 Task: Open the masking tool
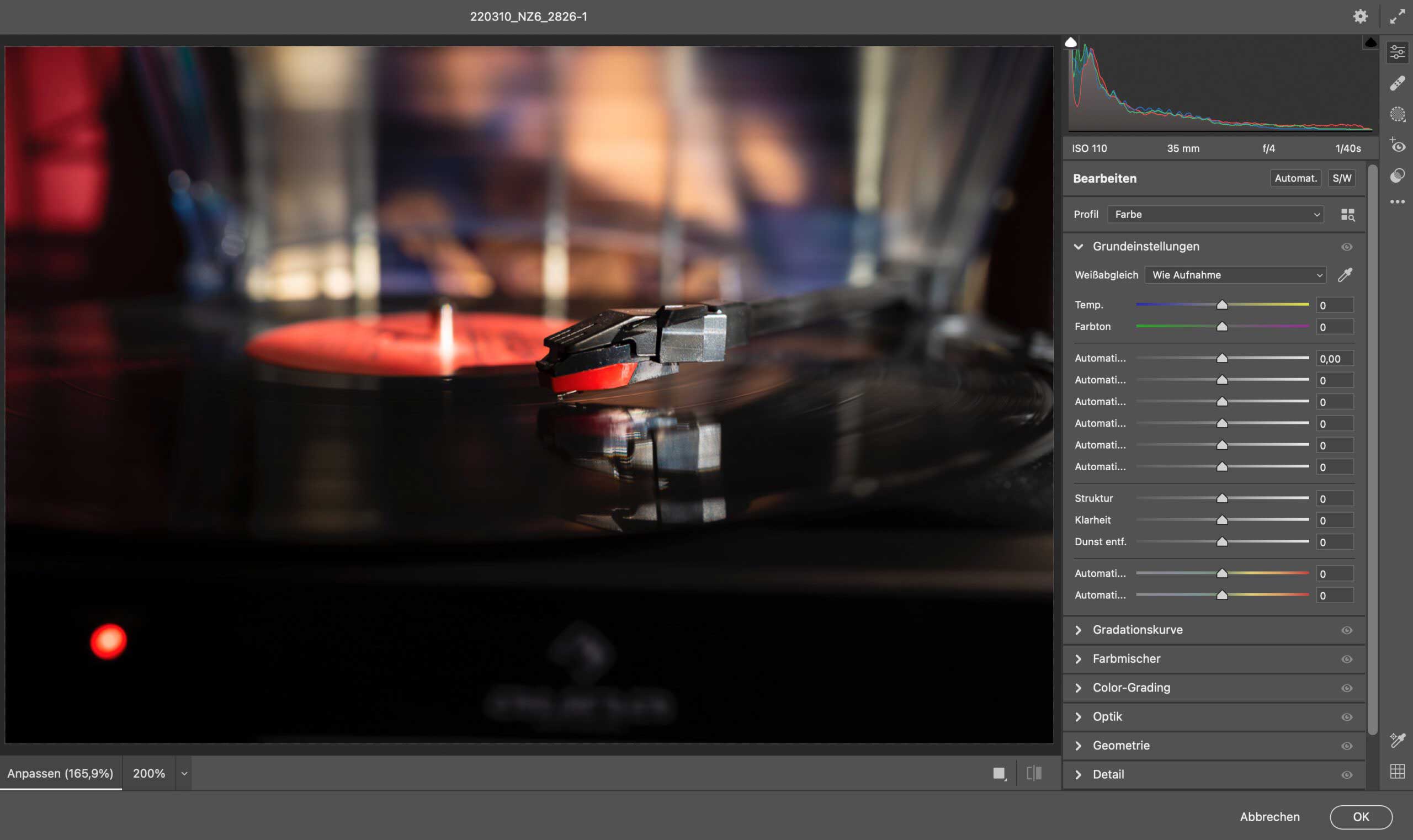pyautogui.click(x=1397, y=114)
